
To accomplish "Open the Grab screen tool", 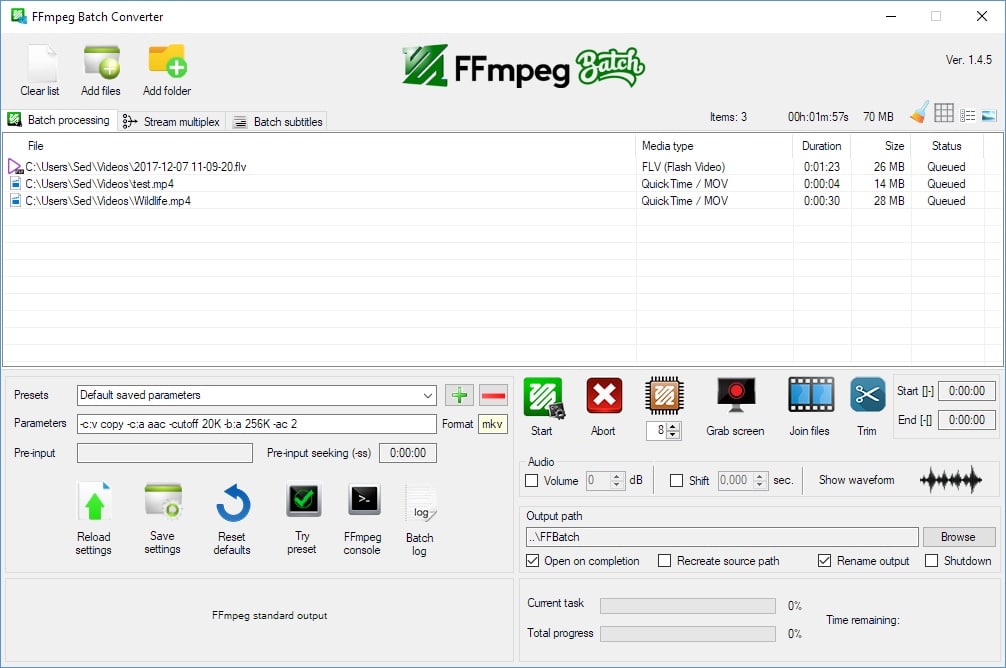I will (x=736, y=395).
